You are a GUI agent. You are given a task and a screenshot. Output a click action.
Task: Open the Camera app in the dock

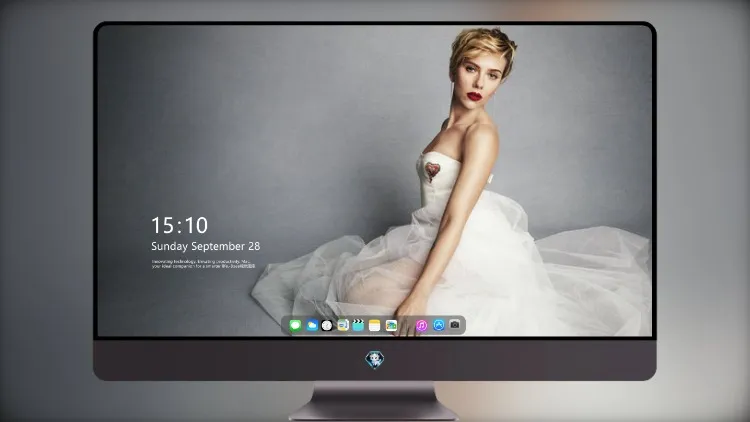coord(455,325)
